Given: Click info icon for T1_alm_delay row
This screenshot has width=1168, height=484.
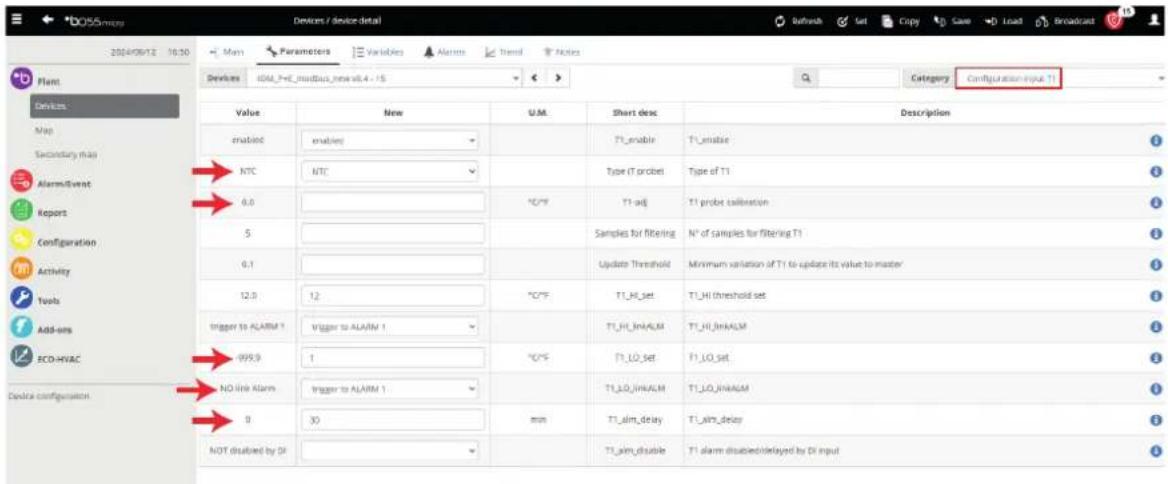Looking at the screenshot, I should 1157,420.
